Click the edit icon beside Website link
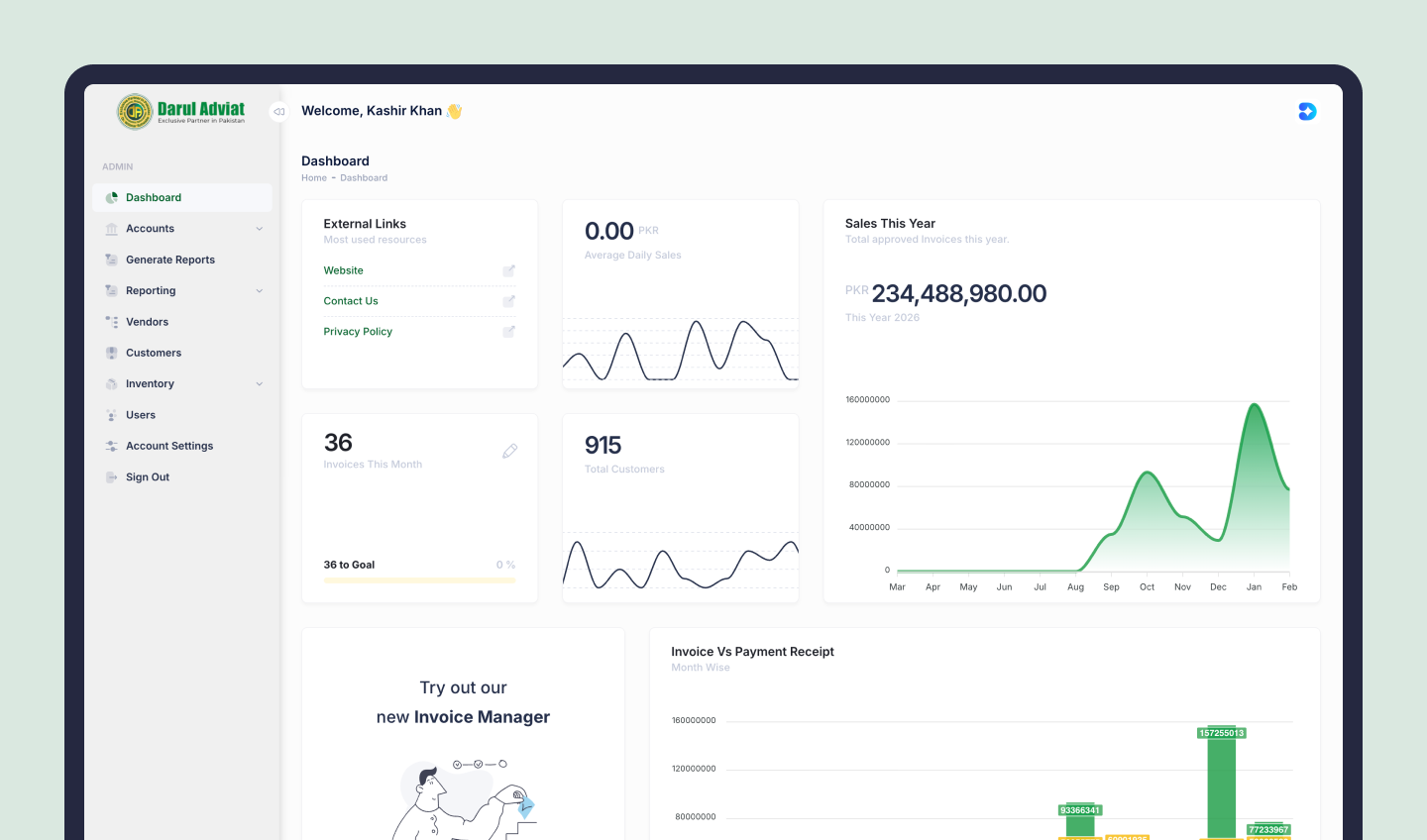 508,270
